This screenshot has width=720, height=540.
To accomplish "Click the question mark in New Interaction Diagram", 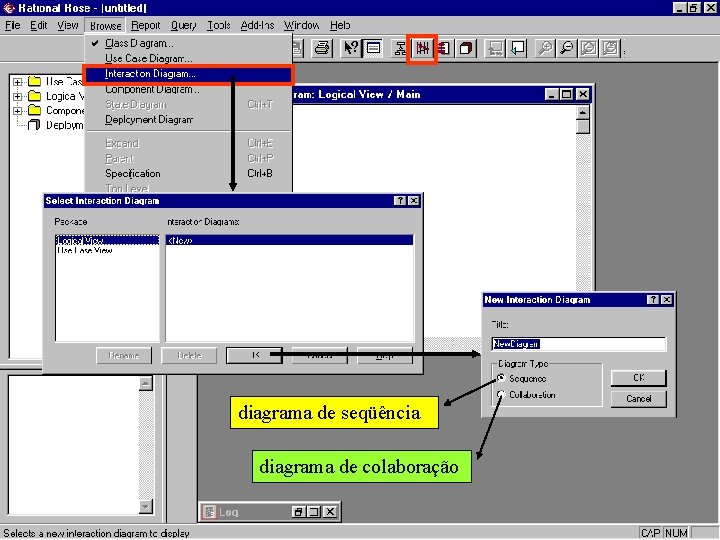I will (x=652, y=299).
